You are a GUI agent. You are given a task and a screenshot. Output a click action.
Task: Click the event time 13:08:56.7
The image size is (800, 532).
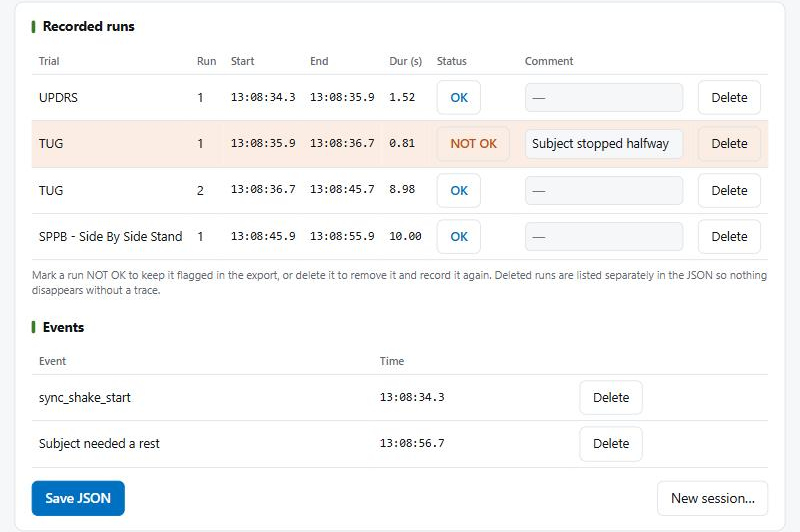pyautogui.click(x=412, y=443)
